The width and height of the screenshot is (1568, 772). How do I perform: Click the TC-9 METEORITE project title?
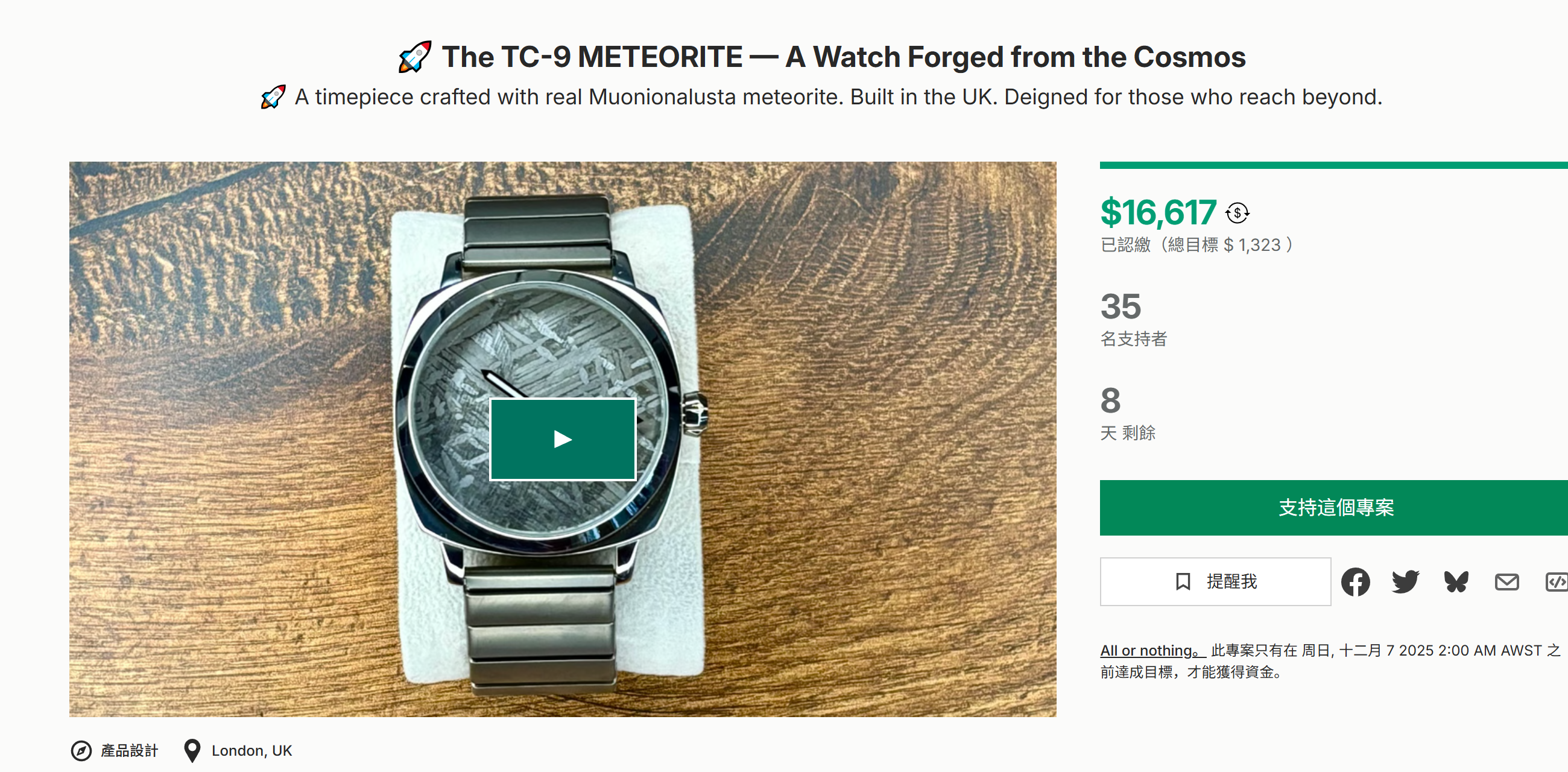[x=843, y=57]
